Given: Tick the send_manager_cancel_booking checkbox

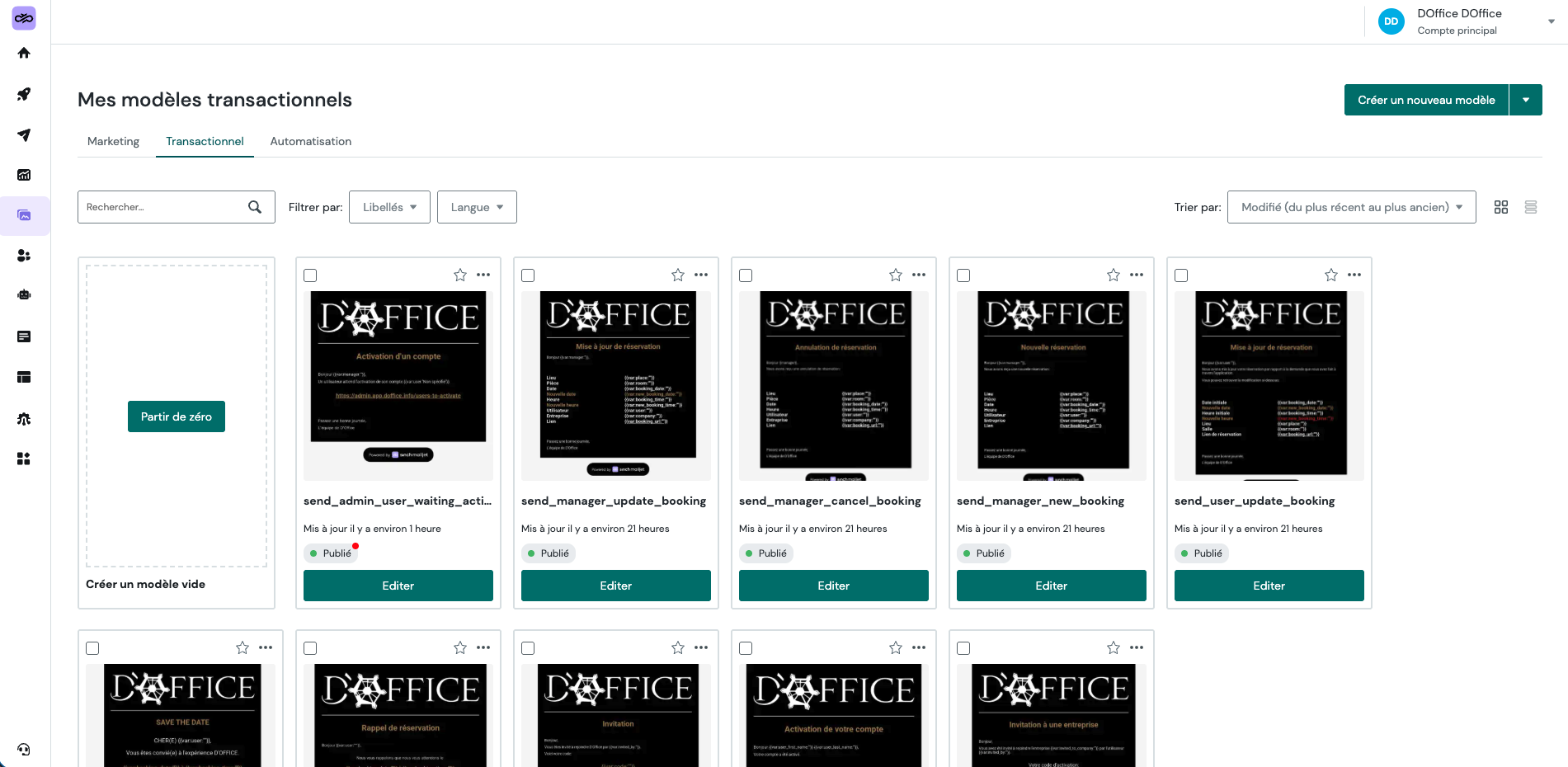Looking at the screenshot, I should click(746, 275).
